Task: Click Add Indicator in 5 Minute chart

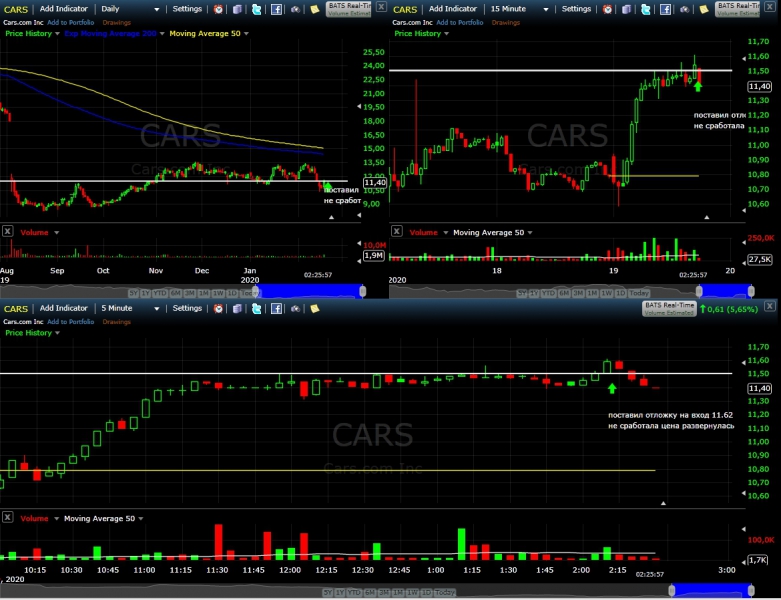Action: tap(63, 308)
